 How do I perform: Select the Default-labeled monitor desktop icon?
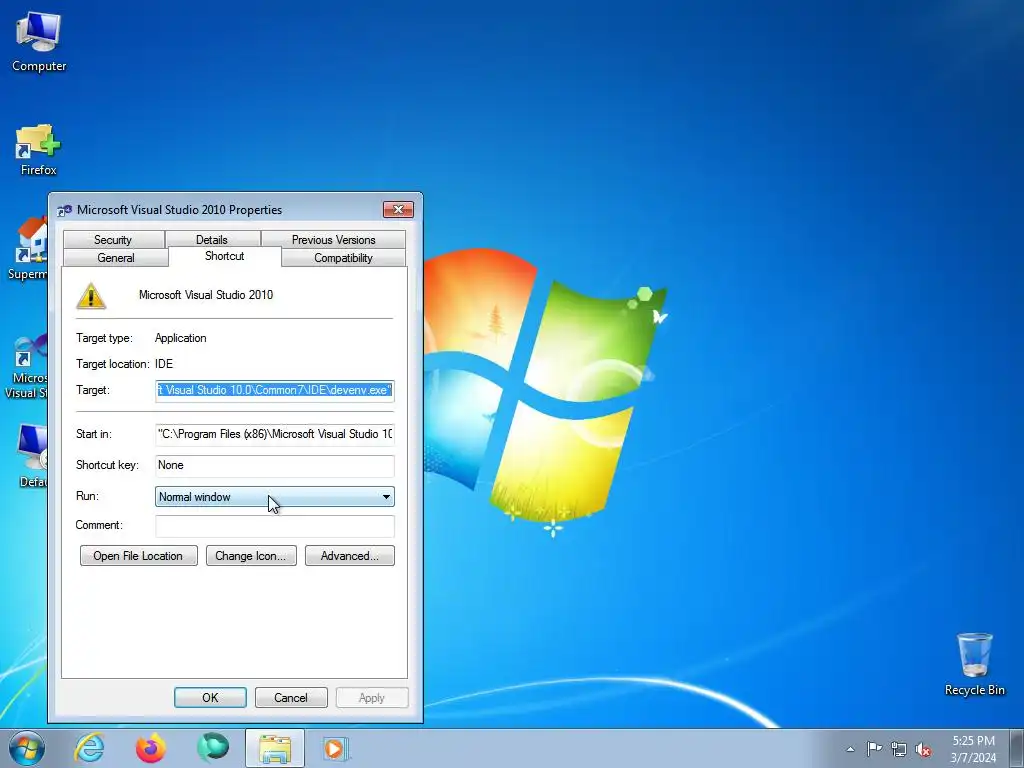(31, 456)
